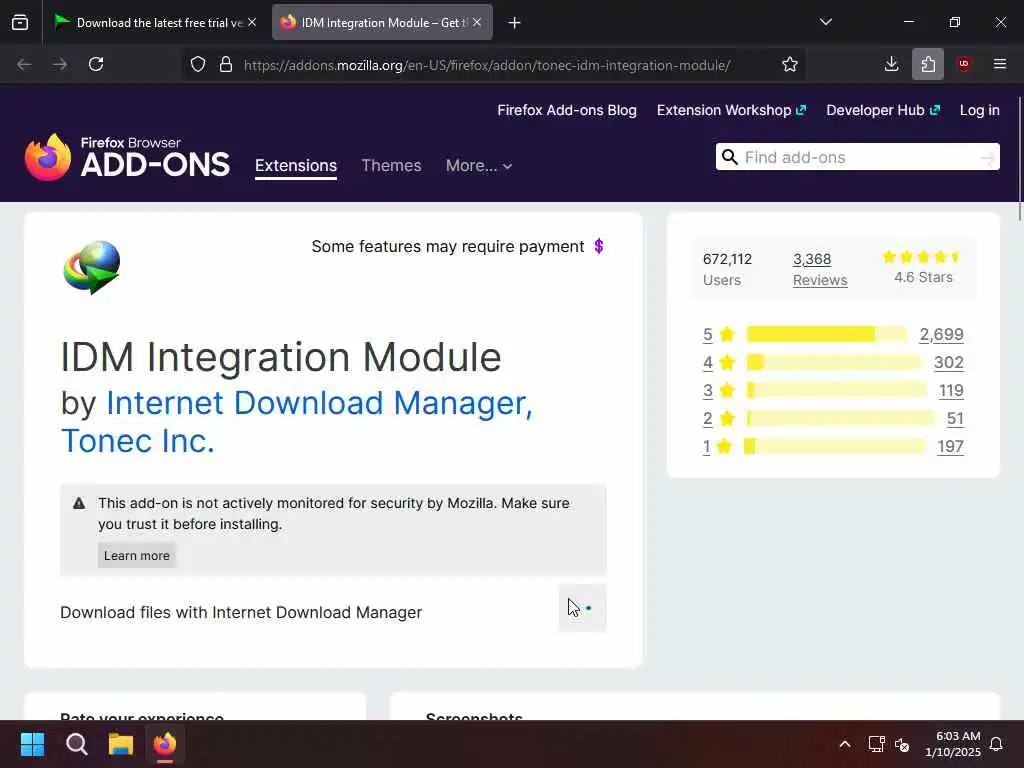Open Firefox View recent browsing icon
The width and height of the screenshot is (1024, 768).
coord(20,22)
